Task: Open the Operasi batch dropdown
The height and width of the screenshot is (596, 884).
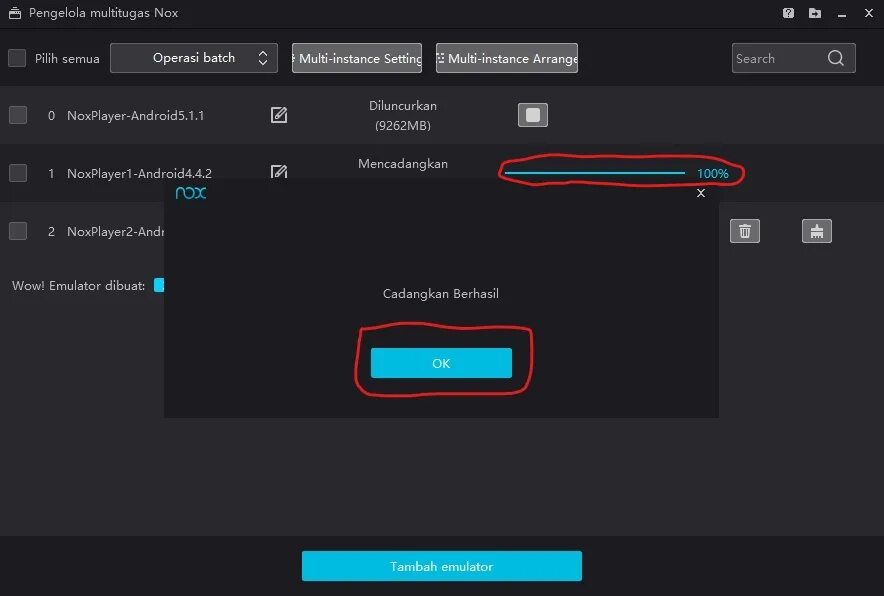Action: pyautogui.click(x=194, y=58)
